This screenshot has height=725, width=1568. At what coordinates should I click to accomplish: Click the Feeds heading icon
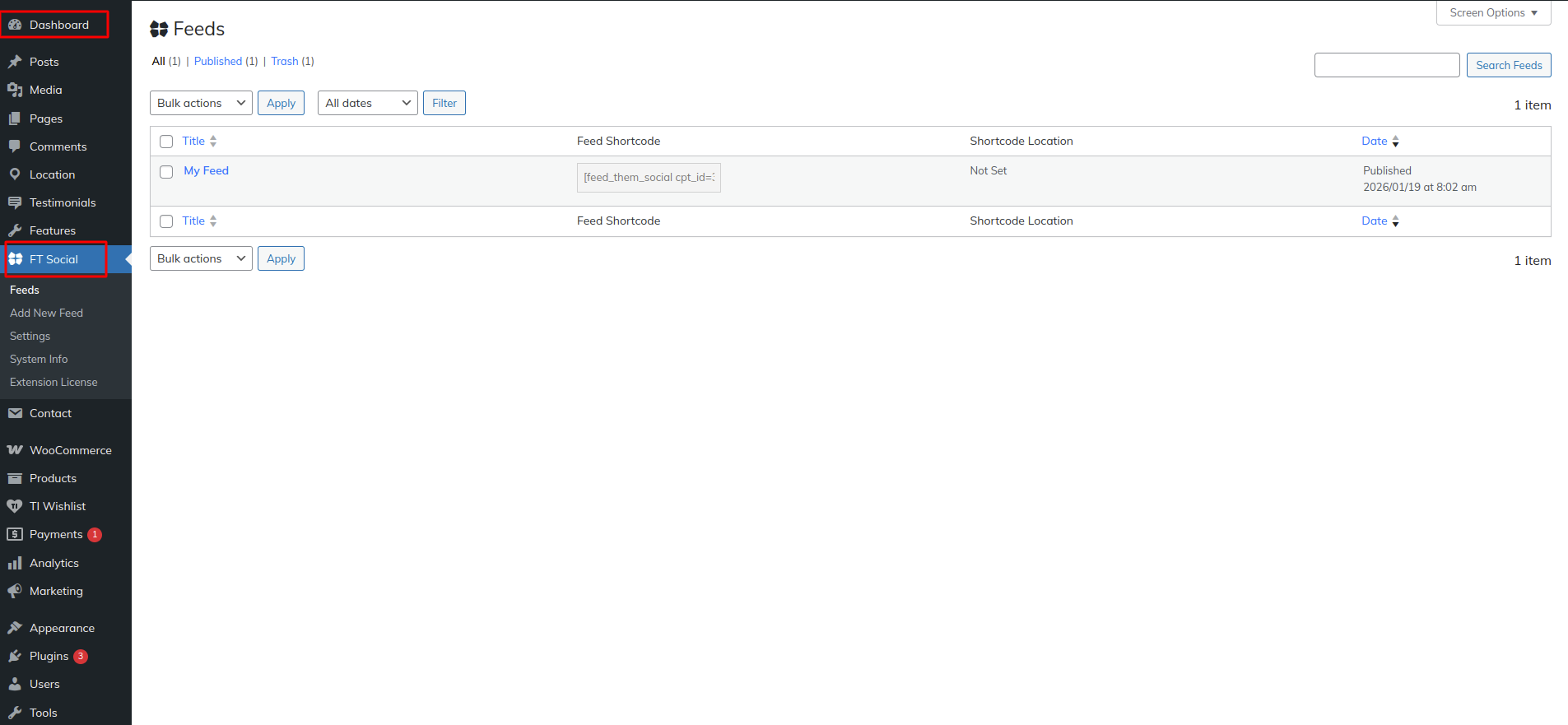coord(159,30)
